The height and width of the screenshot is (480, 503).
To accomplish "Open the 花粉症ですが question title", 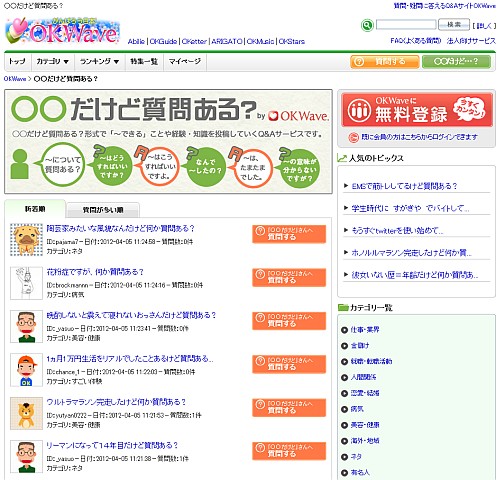I will click(x=95, y=272).
